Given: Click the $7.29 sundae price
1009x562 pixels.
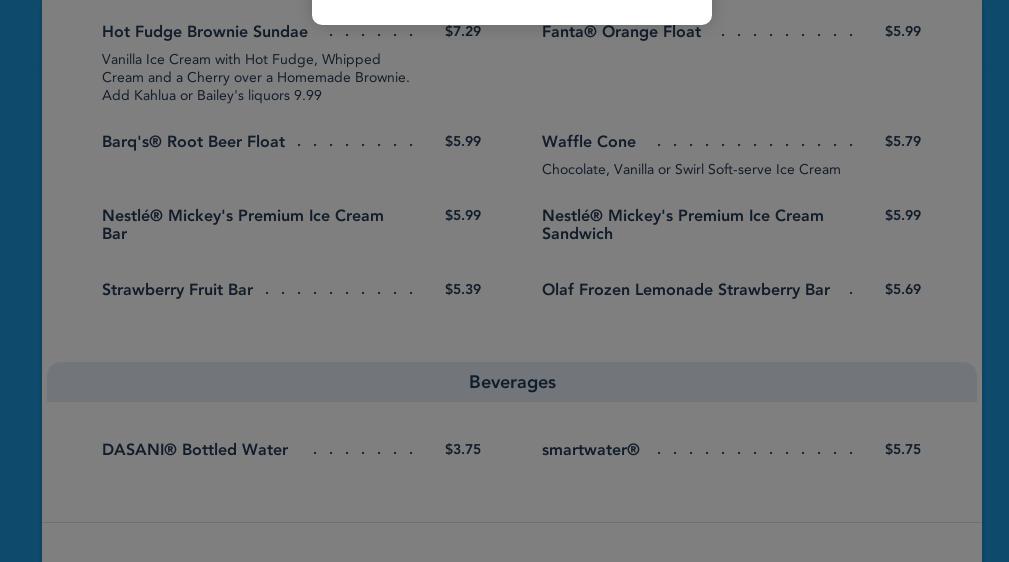Looking at the screenshot, I should pos(463,32).
